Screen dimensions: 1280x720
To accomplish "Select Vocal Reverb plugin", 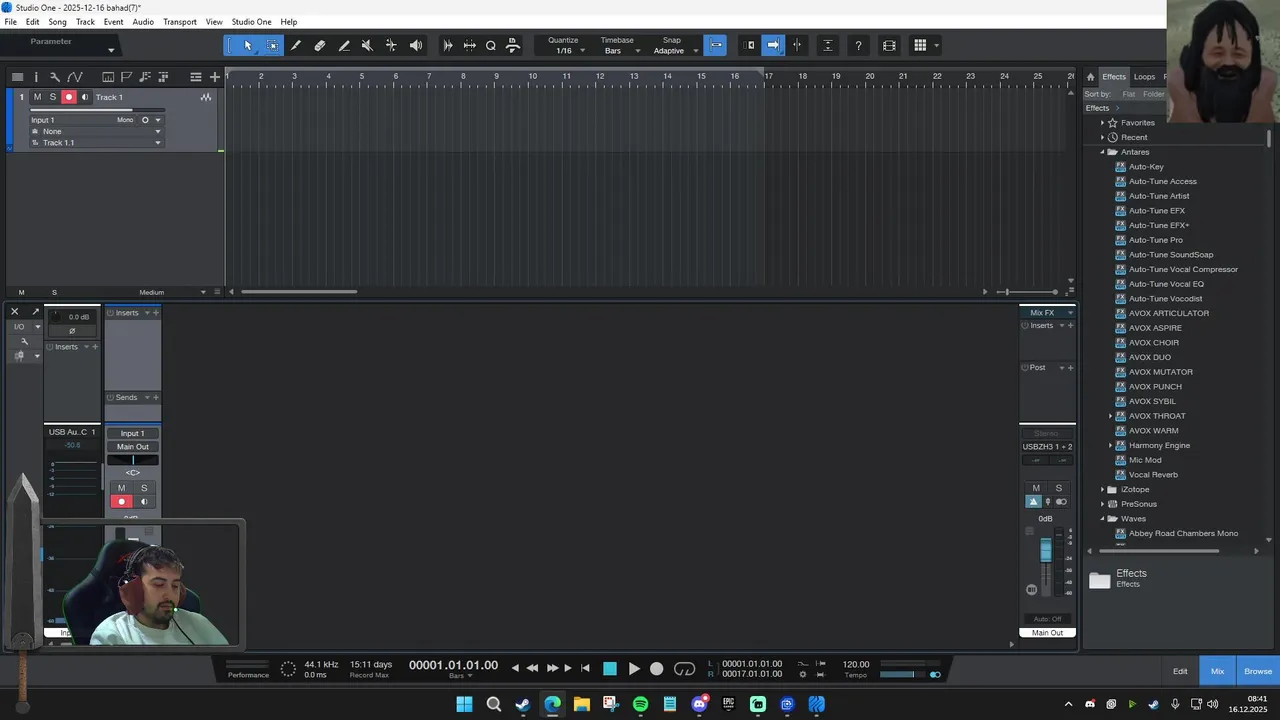I will [x=1153, y=475].
